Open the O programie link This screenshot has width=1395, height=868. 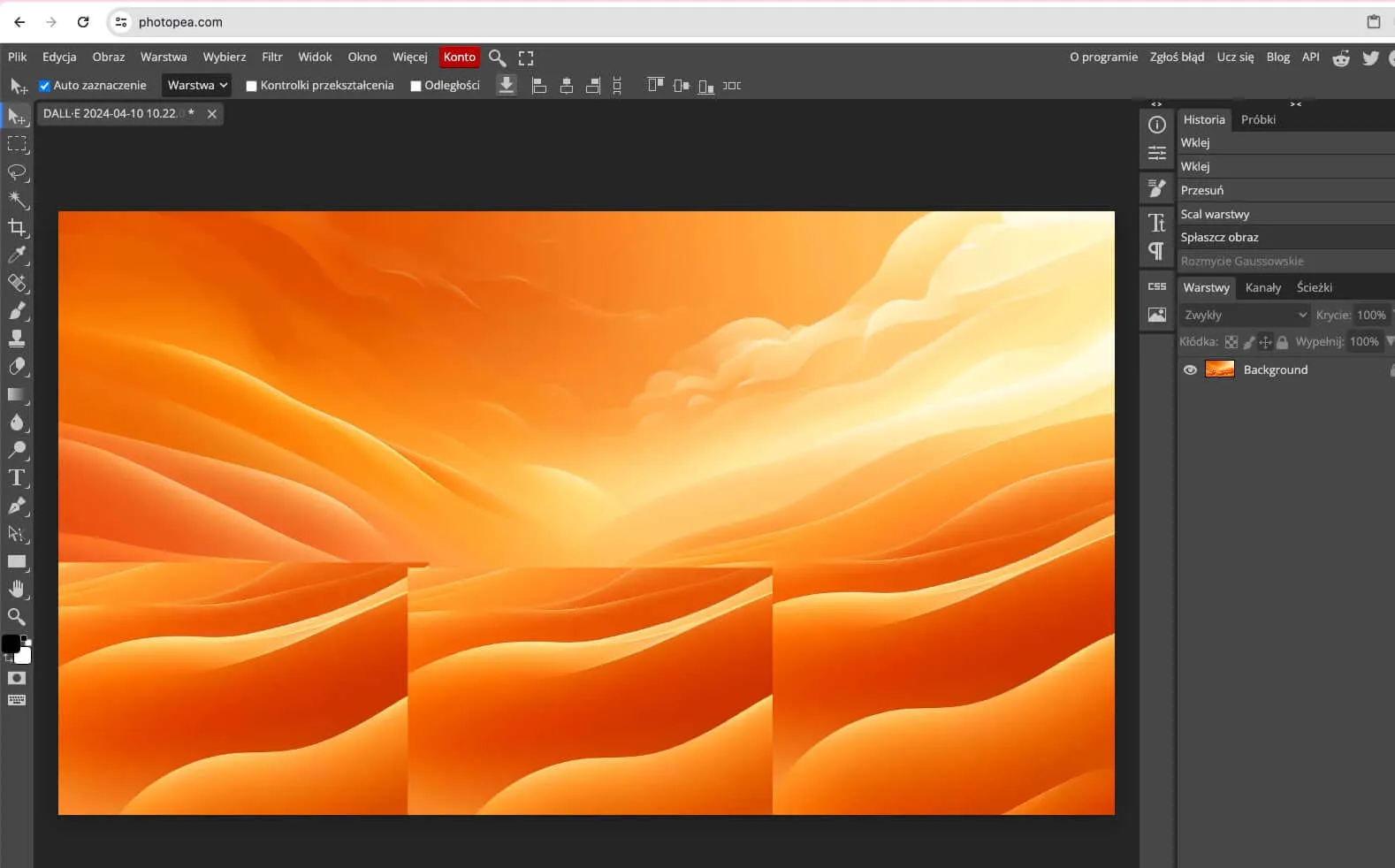pyautogui.click(x=1103, y=57)
